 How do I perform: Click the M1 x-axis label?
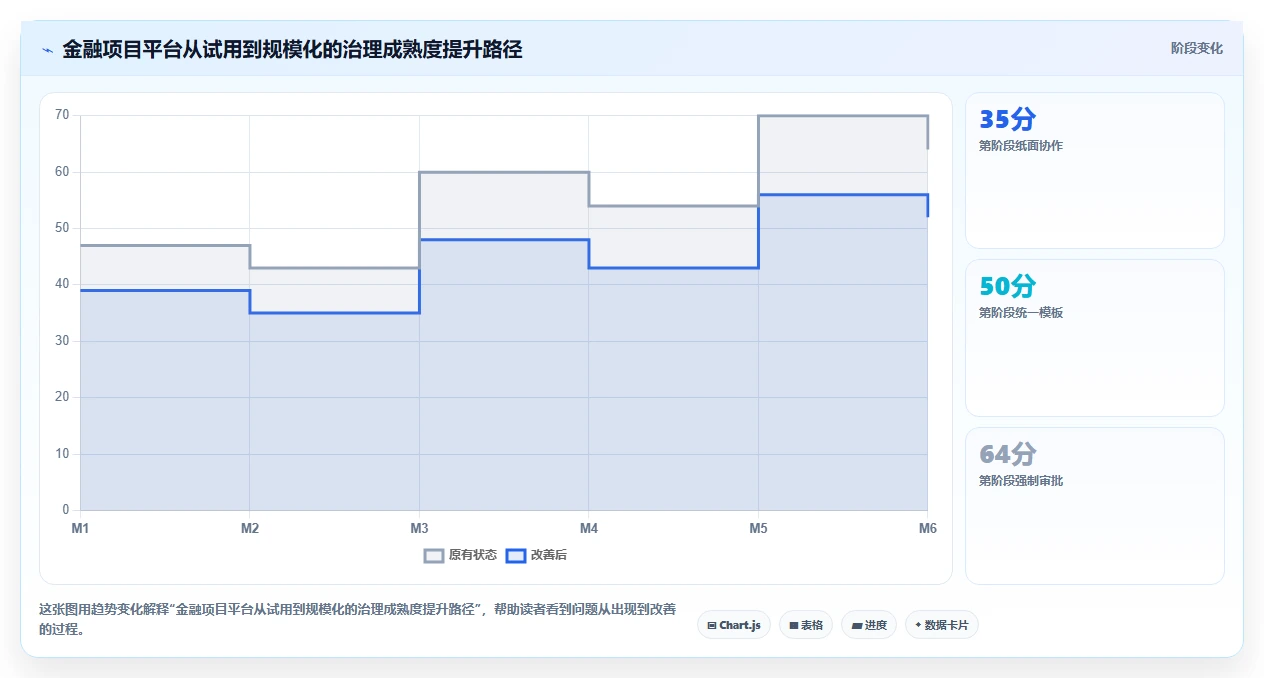tap(80, 528)
